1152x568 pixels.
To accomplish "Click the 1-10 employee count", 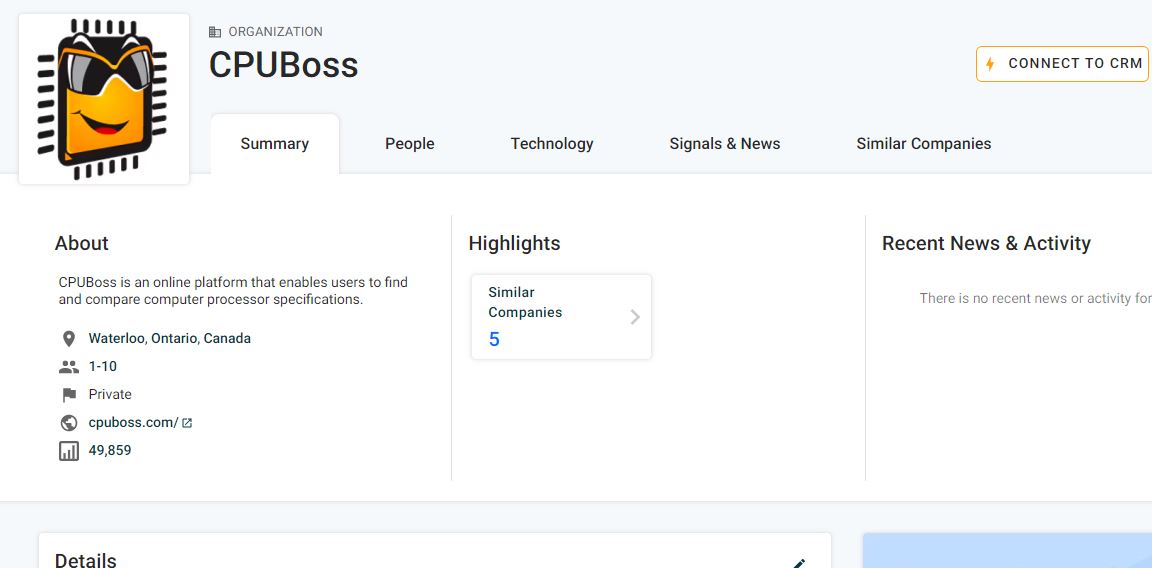I will pyautogui.click(x=103, y=367).
